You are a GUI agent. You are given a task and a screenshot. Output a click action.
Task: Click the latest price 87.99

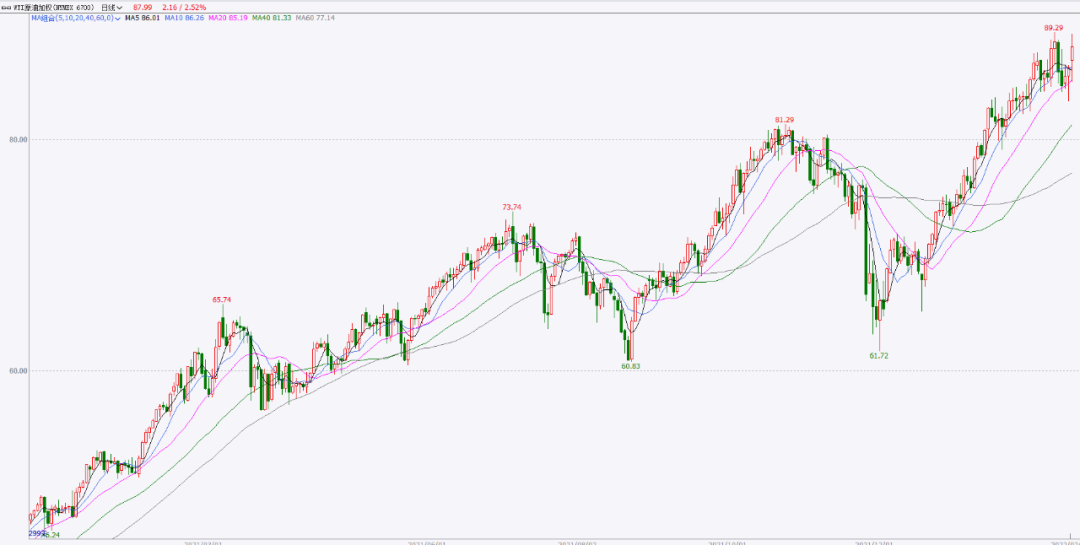[142, 7]
